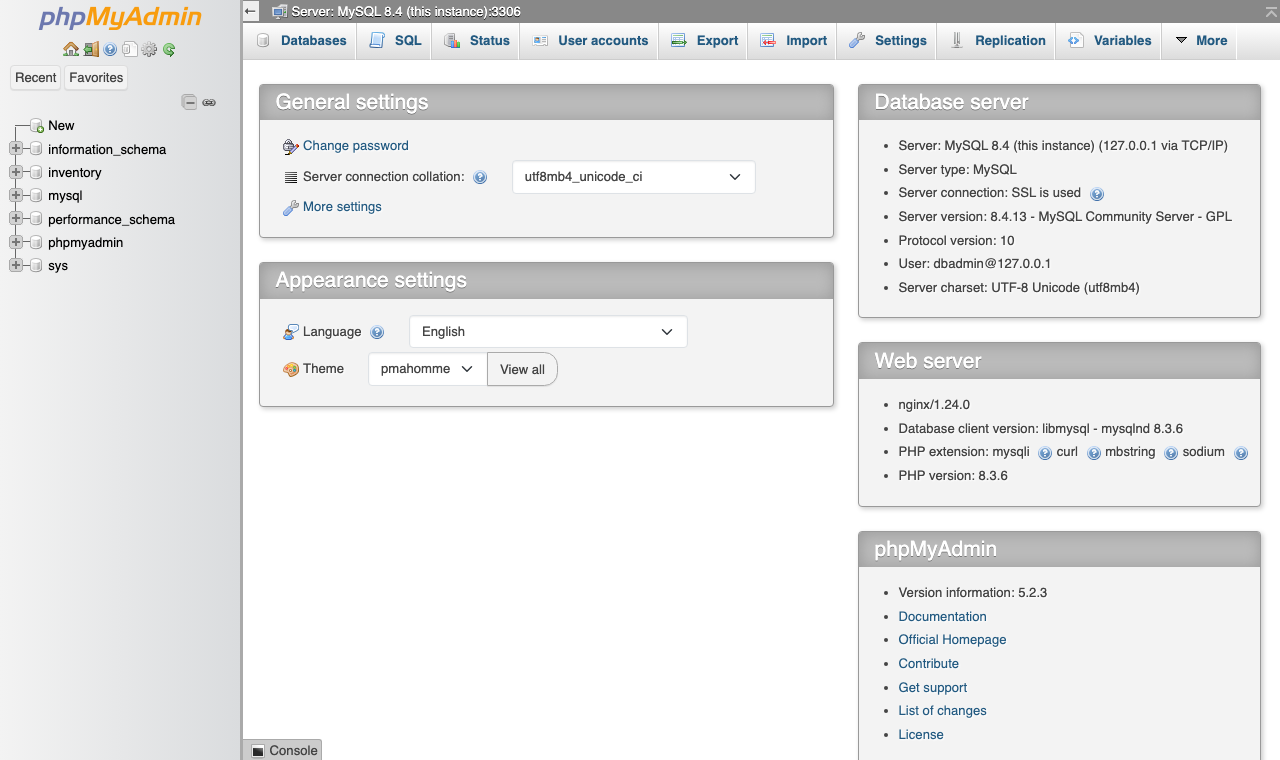Click the phpMyAdmin logo
This screenshot has width=1280, height=760.
pos(120,18)
